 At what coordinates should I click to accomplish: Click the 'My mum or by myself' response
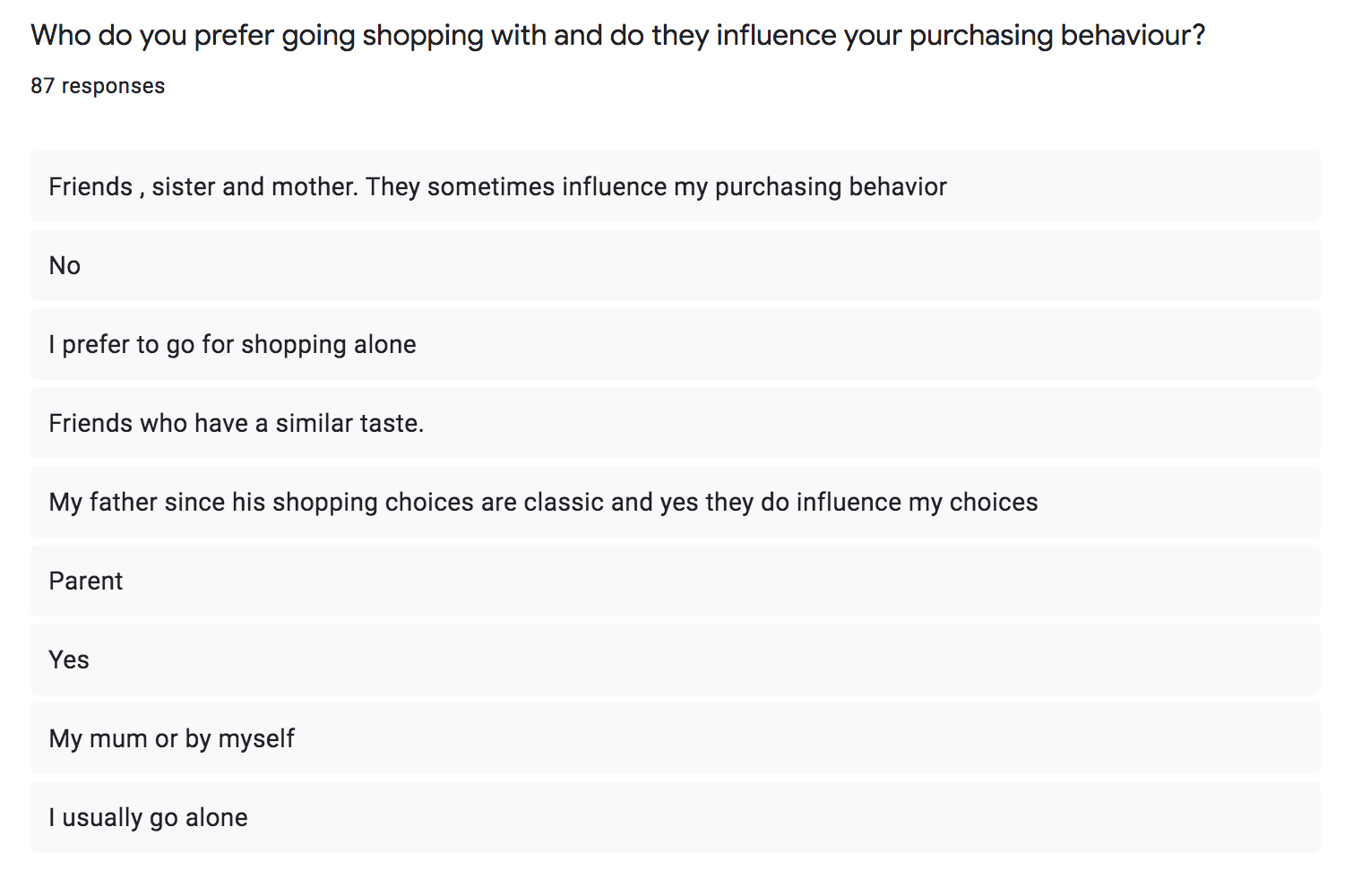tap(676, 738)
